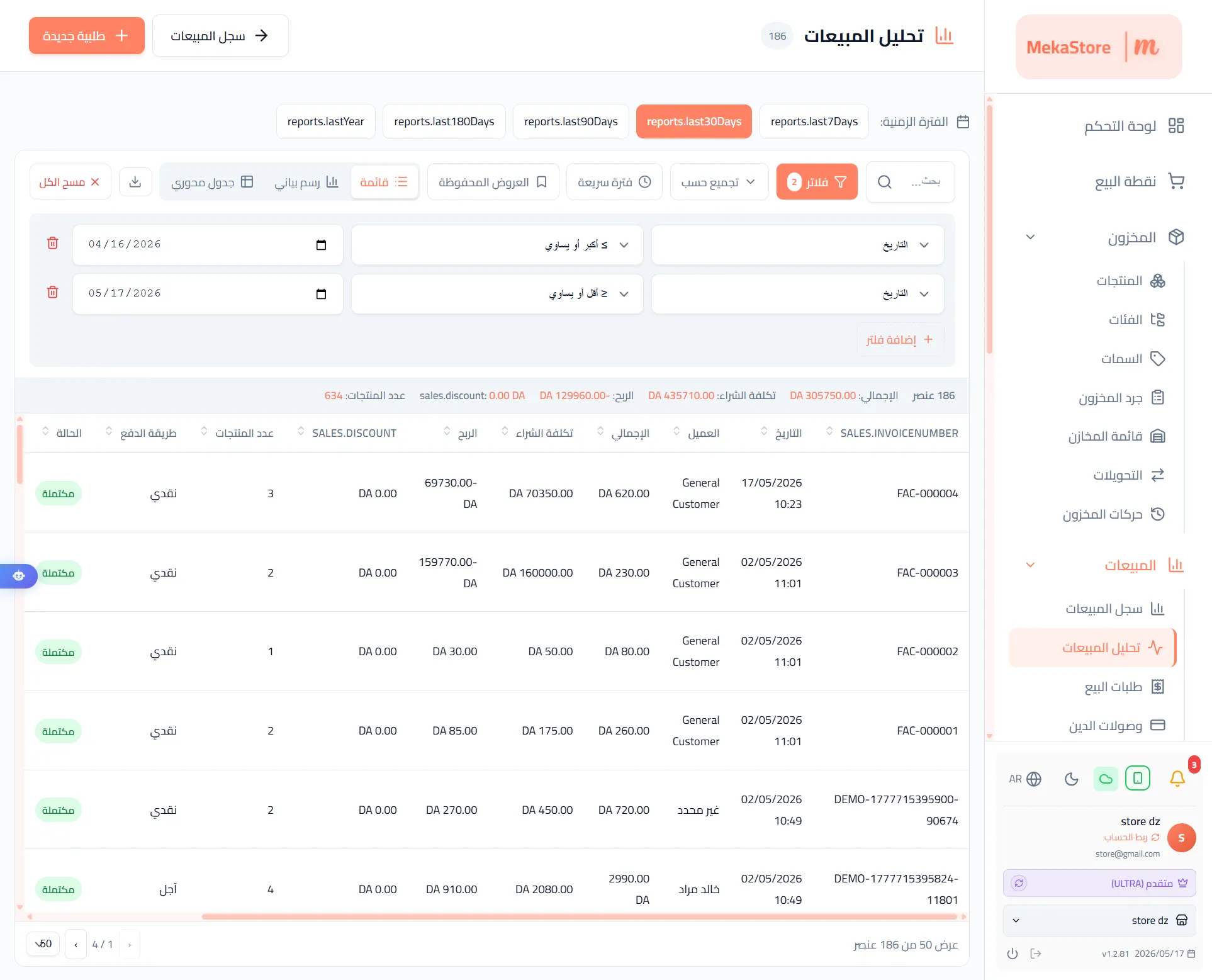Switch to pivot table view (جدول محوري)
This screenshot has width=1212, height=980.
(212, 182)
